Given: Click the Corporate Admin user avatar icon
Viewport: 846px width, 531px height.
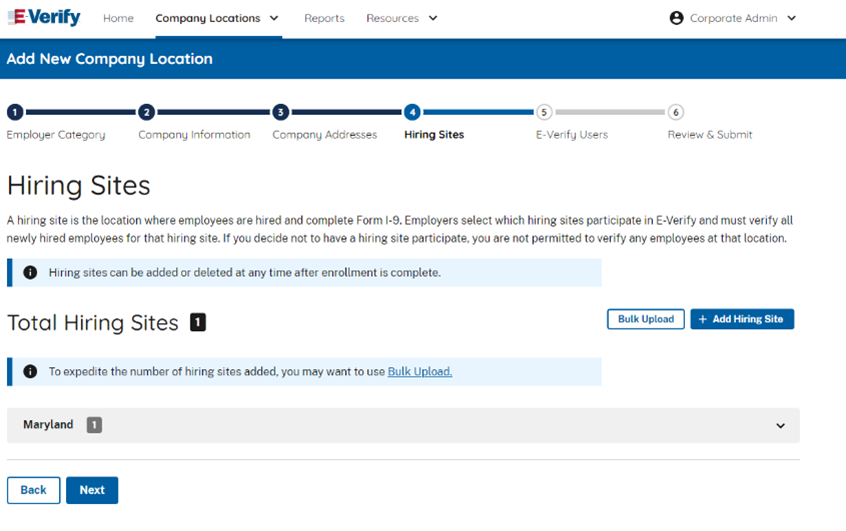Looking at the screenshot, I should point(676,18).
